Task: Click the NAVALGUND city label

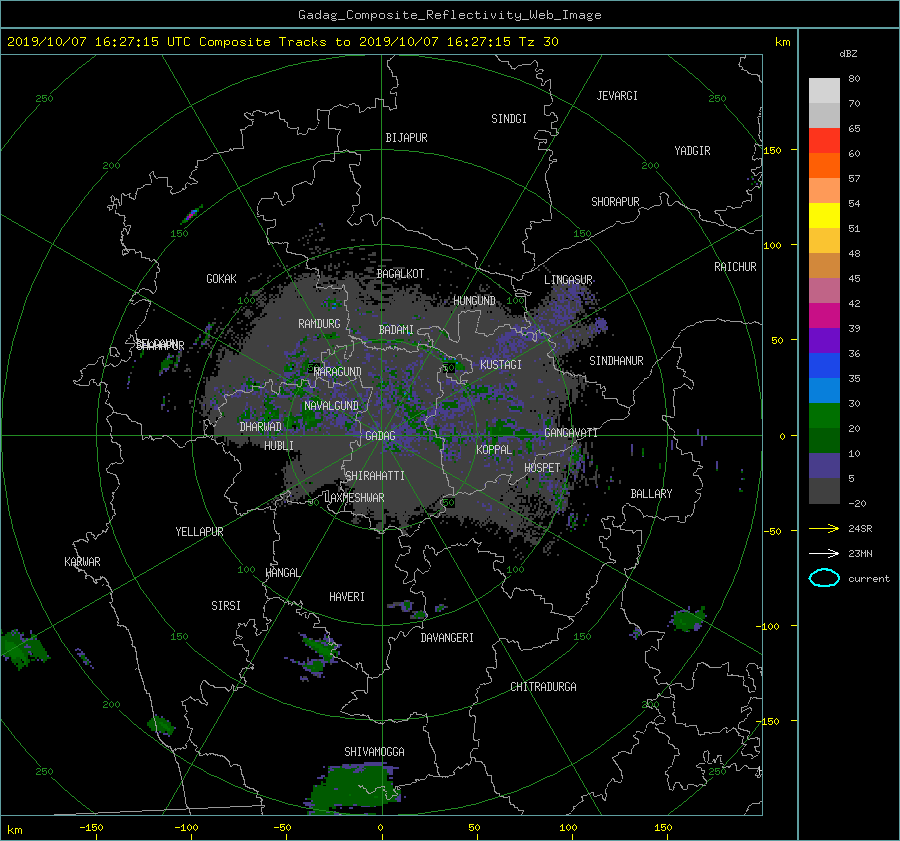Action: (331, 406)
